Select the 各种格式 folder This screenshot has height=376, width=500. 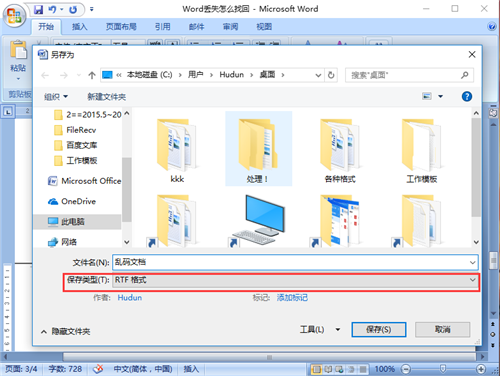(x=340, y=150)
